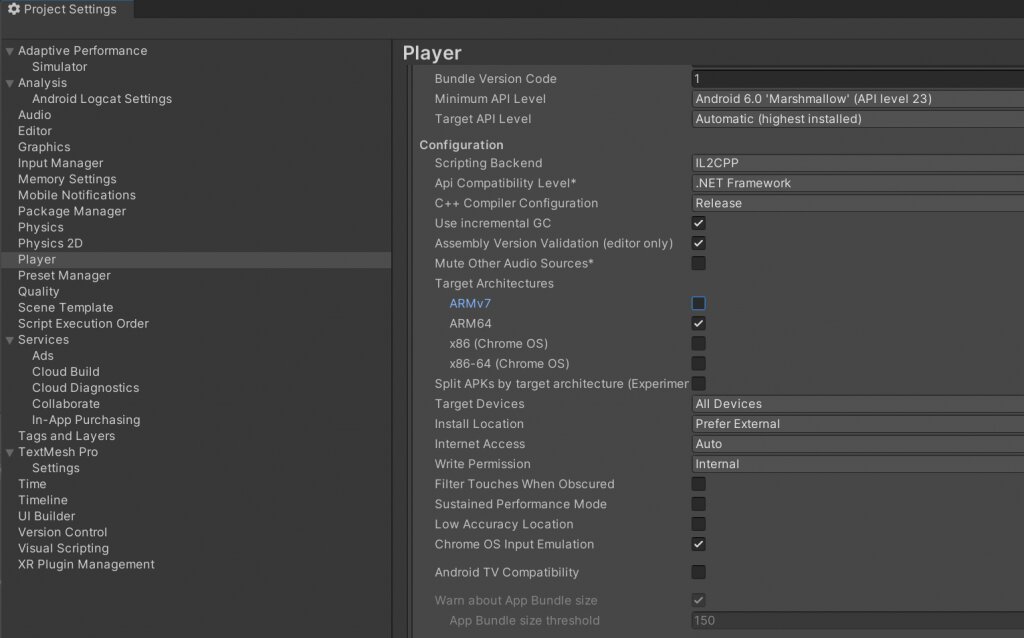Collapse the Services tree section
Viewport: 1024px width, 638px height.
coord(10,340)
